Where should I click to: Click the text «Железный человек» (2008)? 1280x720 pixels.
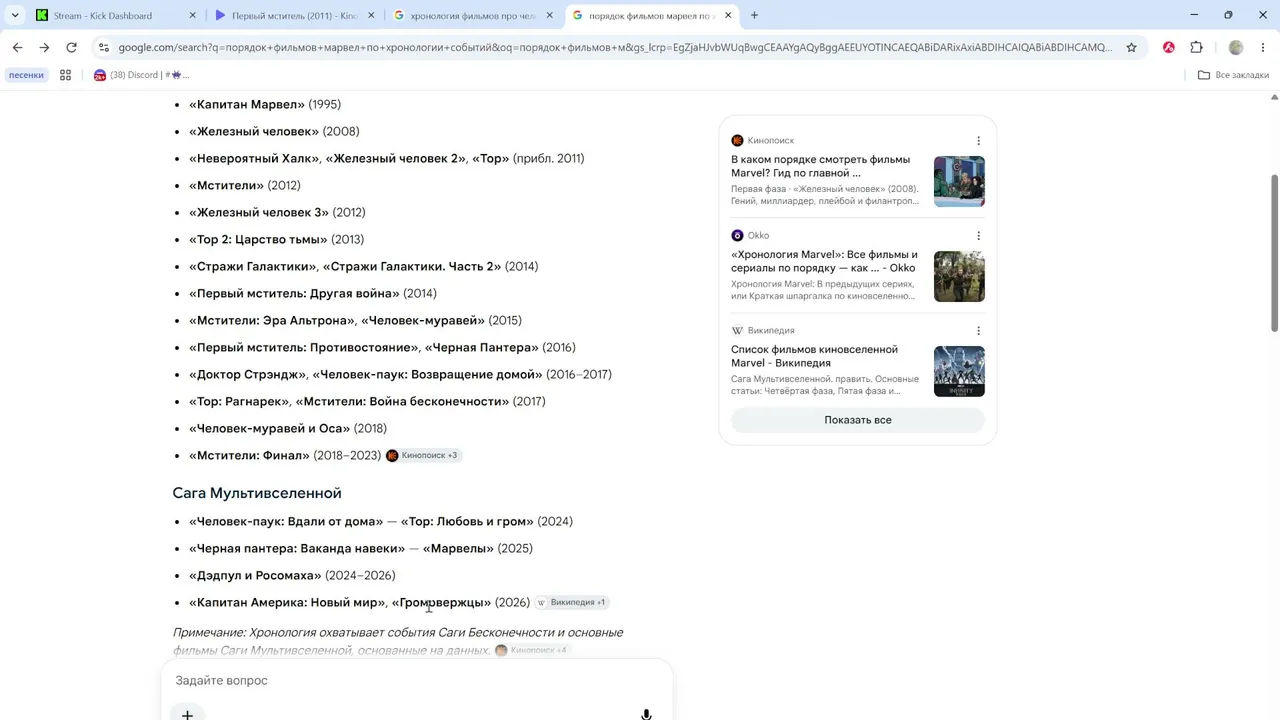click(x=274, y=132)
